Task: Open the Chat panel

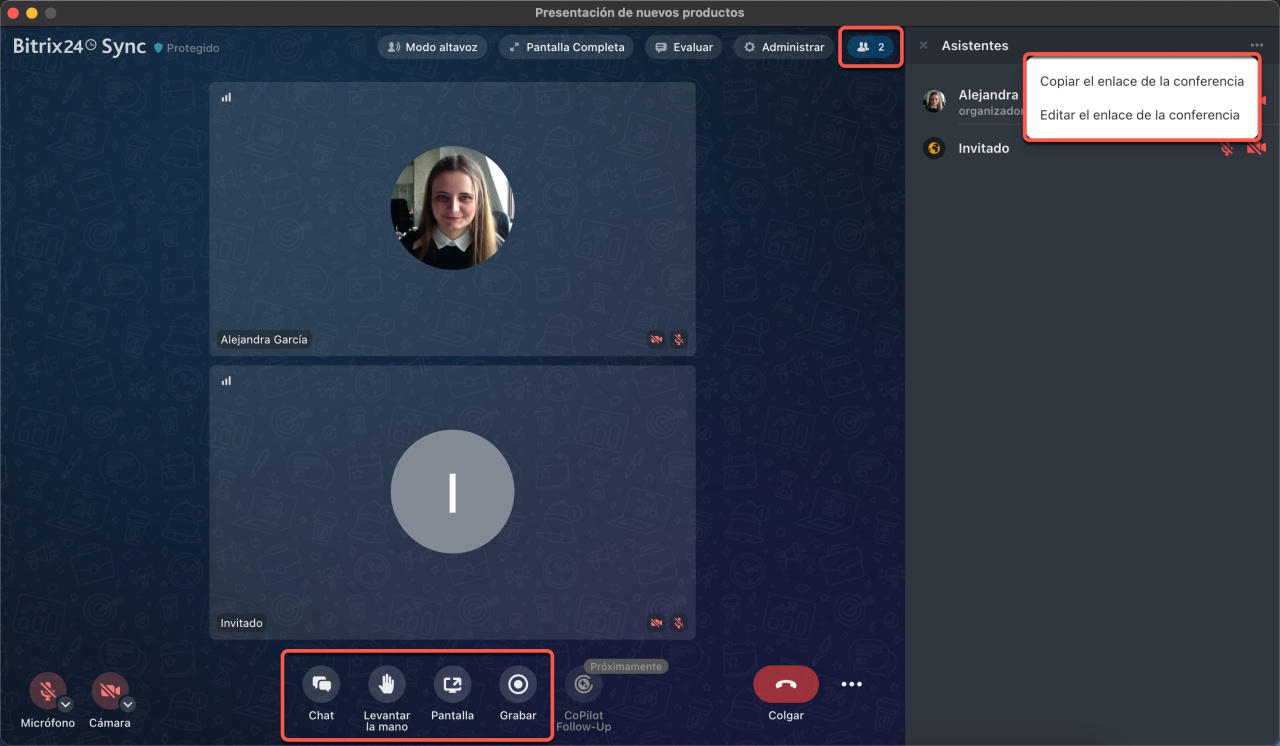Action: pyautogui.click(x=321, y=685)
